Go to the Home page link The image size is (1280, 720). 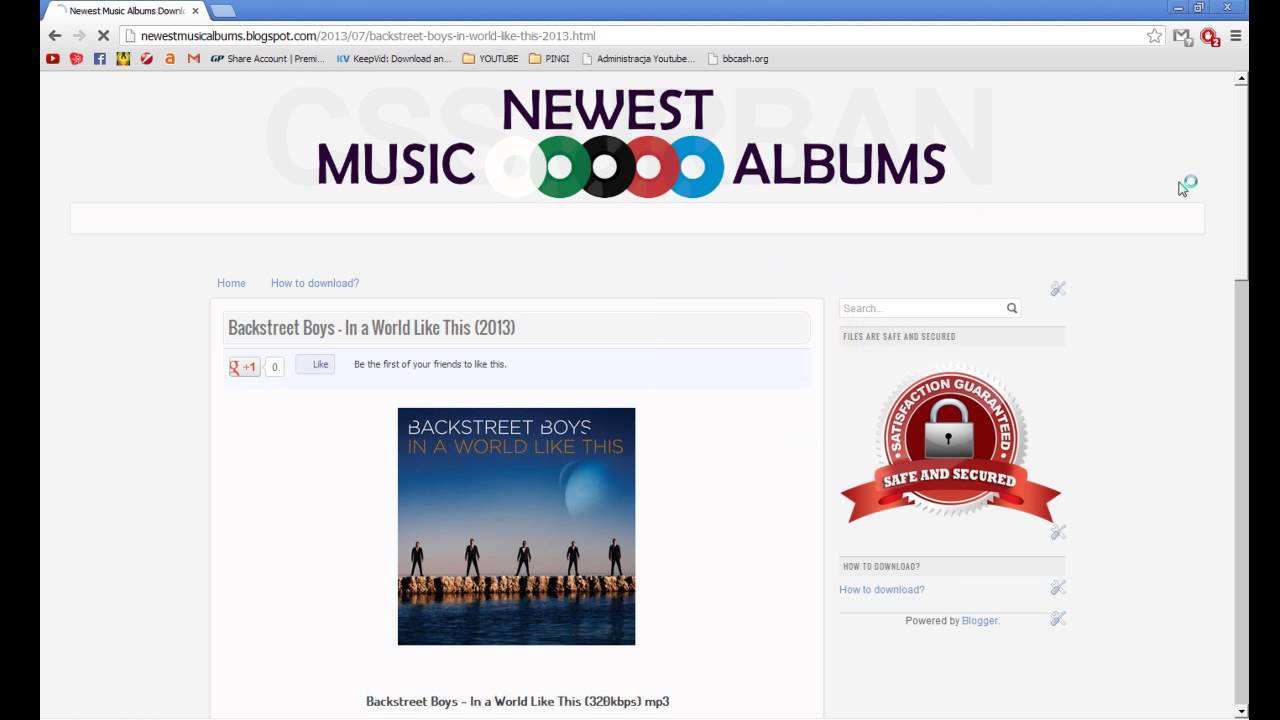pos(231,283)
